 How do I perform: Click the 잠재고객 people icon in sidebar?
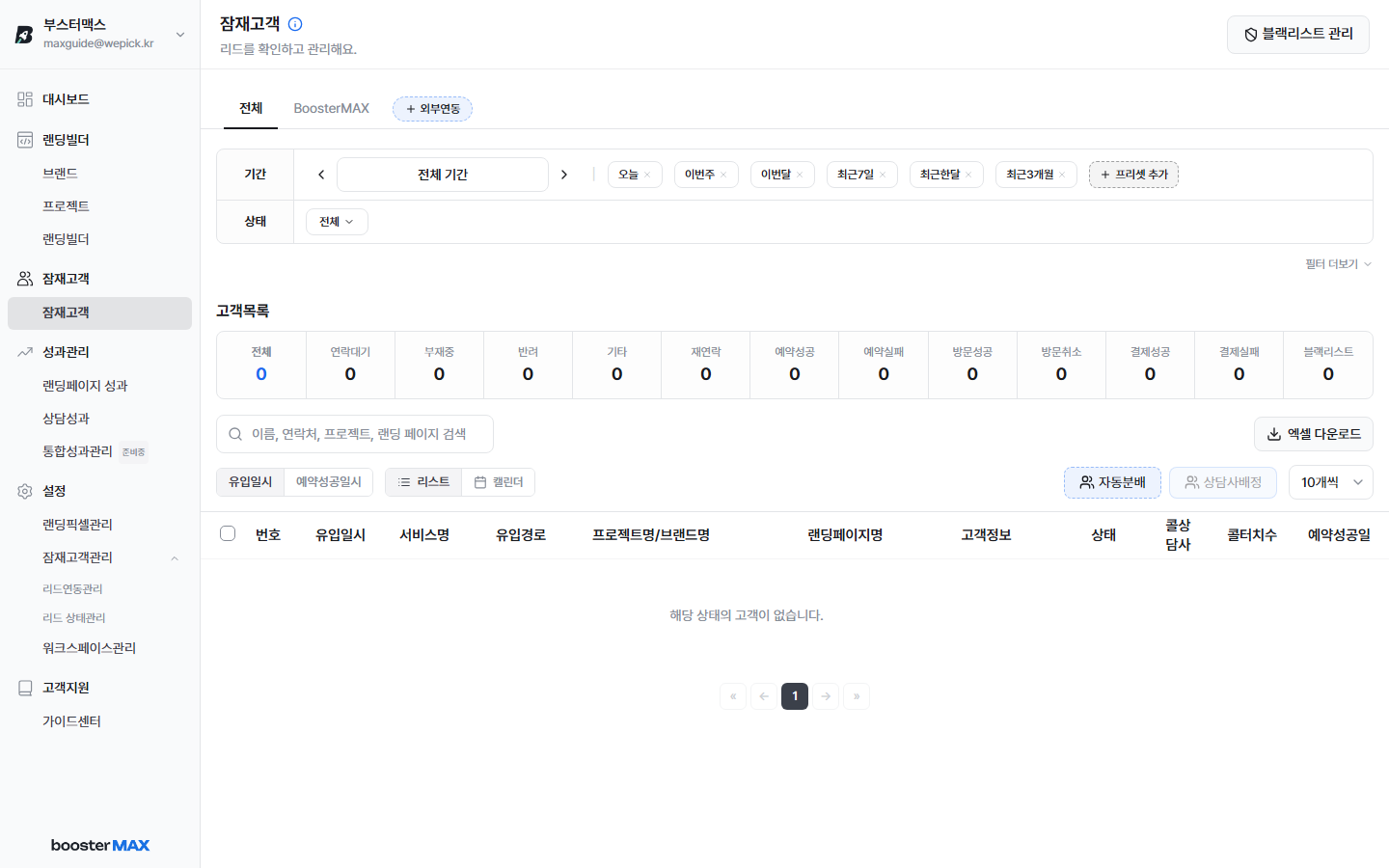tap(25, 279)
